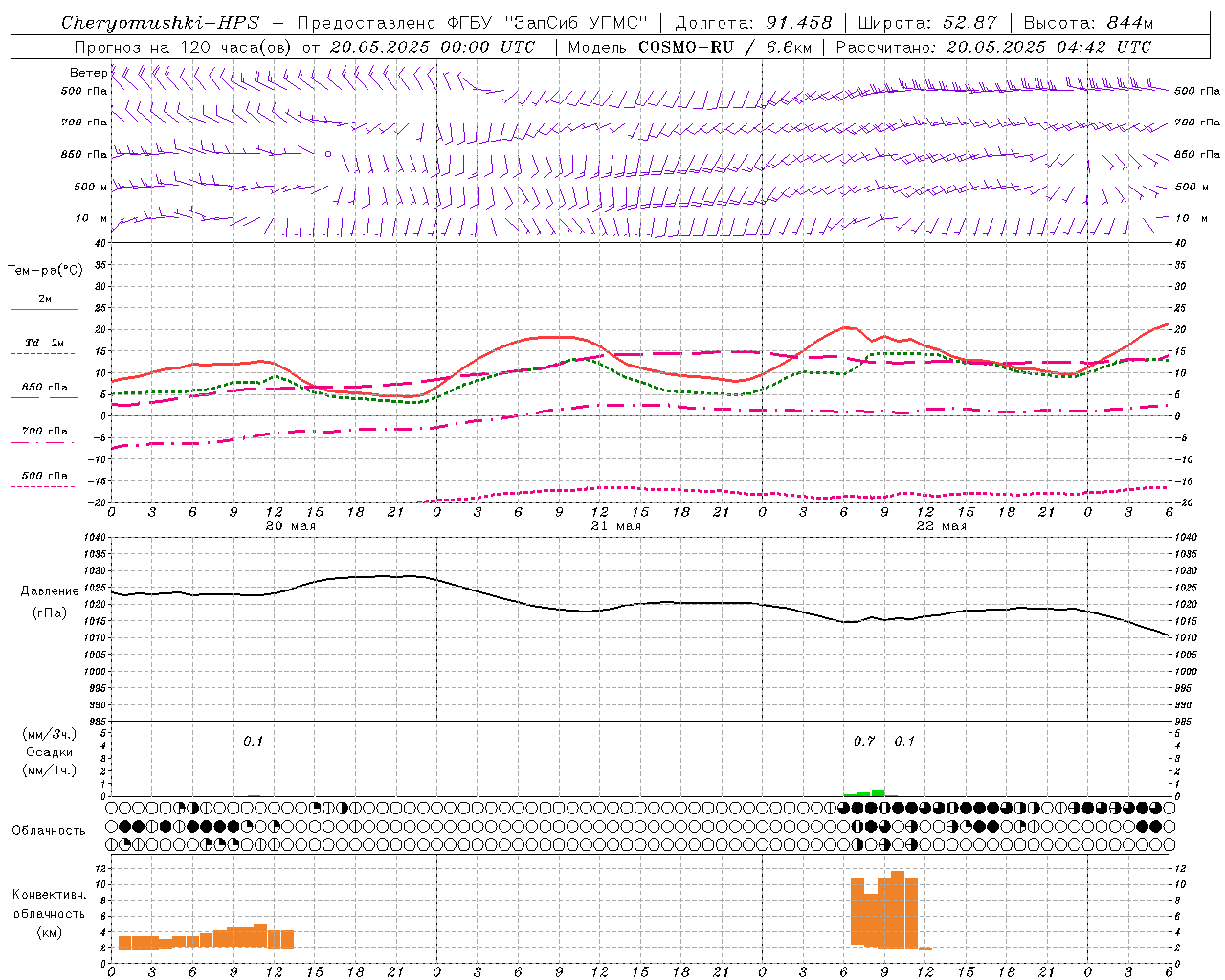Click the right 850 гПа wind level label

[x=1197, y=154]
